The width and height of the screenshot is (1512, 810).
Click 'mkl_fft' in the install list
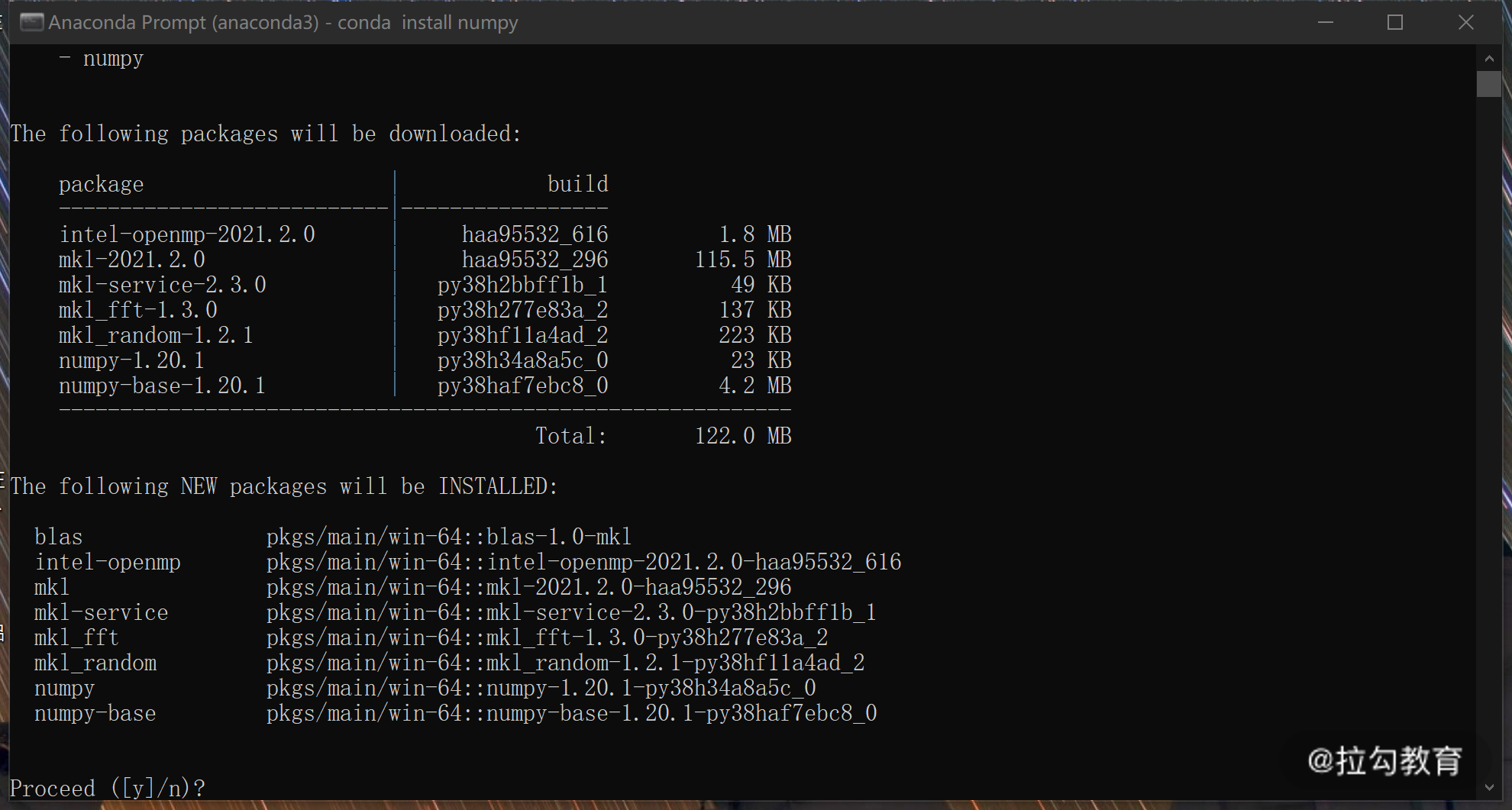[76, 637]
